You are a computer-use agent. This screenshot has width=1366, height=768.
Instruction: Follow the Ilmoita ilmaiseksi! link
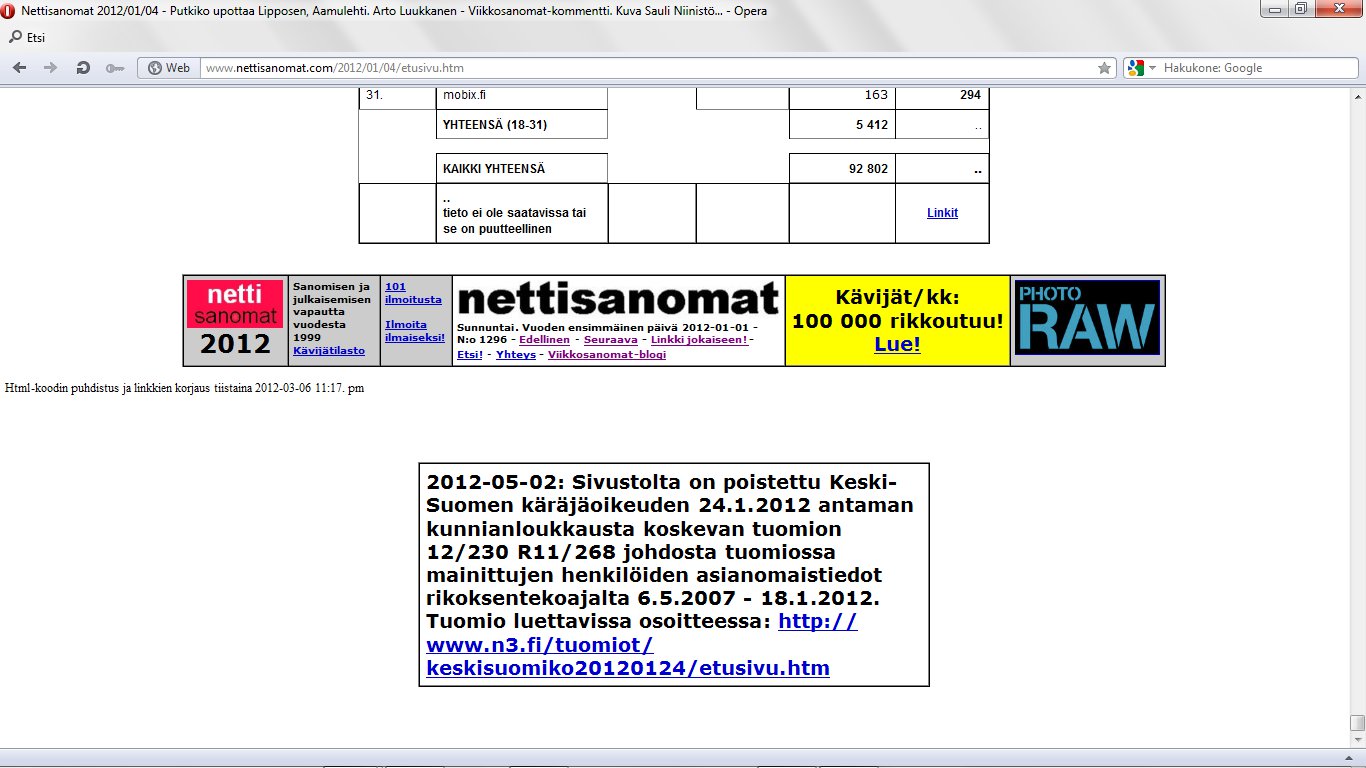point(415,331)
